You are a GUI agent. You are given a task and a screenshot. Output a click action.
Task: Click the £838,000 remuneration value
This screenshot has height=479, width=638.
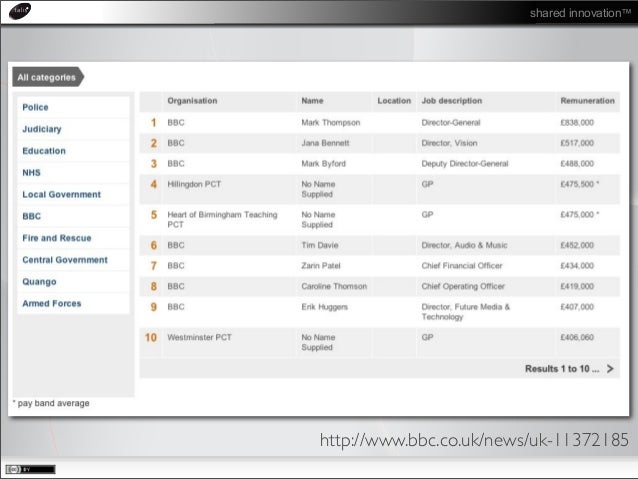coord(577,122)
